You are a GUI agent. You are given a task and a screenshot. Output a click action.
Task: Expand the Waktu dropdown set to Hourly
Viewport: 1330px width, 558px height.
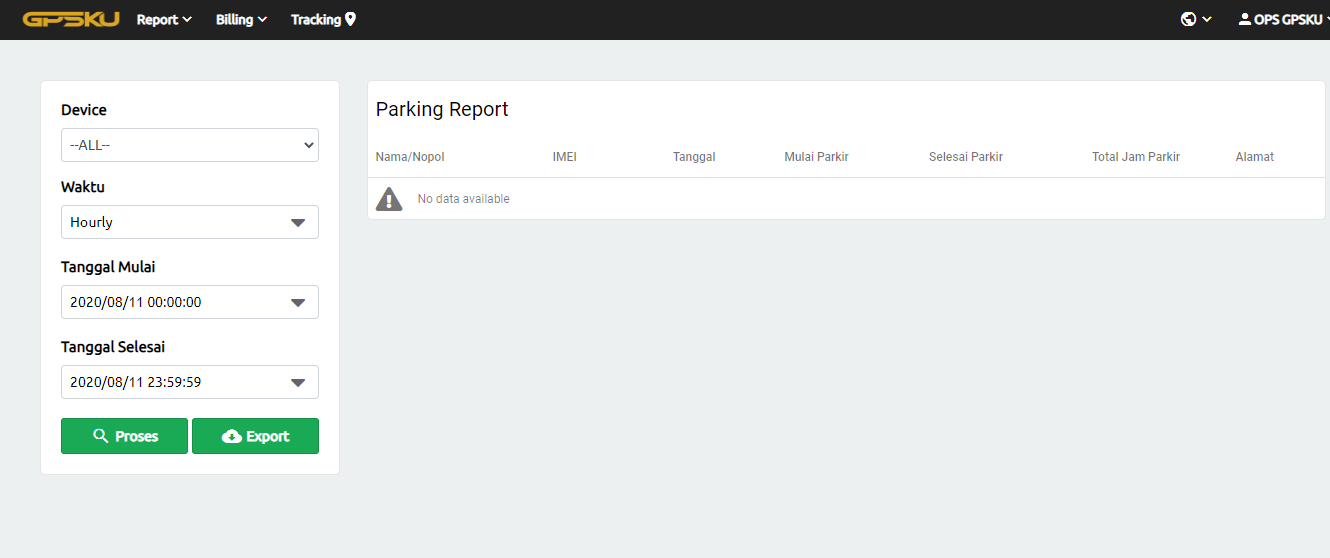[190, 222]
